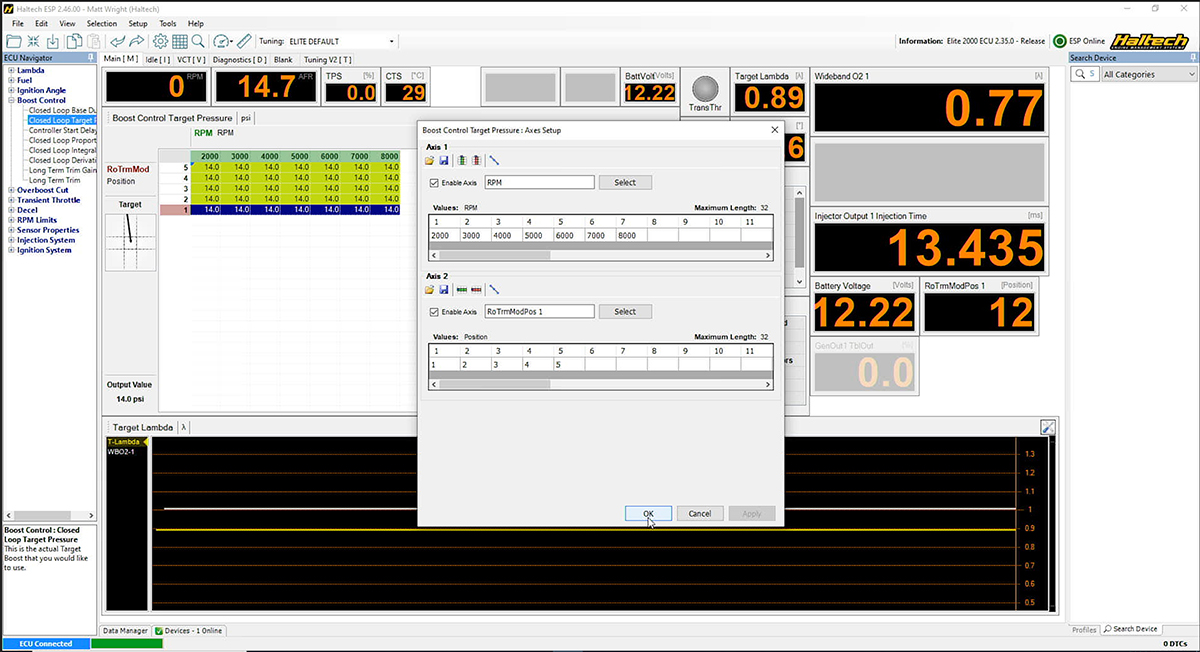
Task: Click Axis 1 insert column icon
Action: pyautogui.click(x=462, y=160)
